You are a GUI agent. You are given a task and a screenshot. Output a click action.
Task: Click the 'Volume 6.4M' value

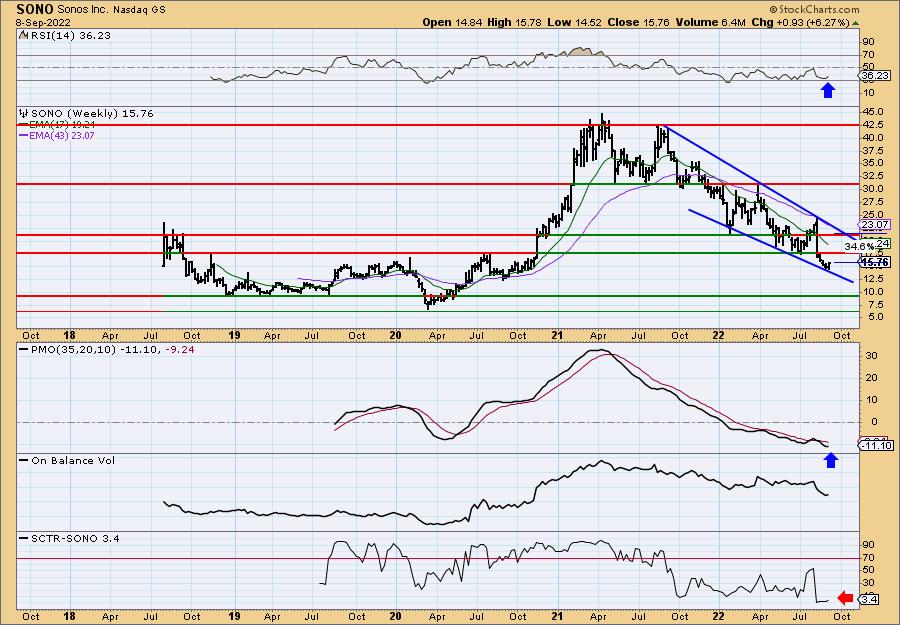click(710, 22)
